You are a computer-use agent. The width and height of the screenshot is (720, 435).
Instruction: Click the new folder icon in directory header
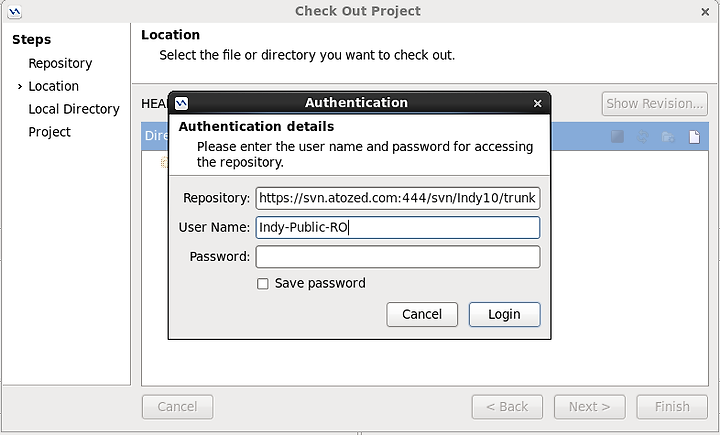668,136
